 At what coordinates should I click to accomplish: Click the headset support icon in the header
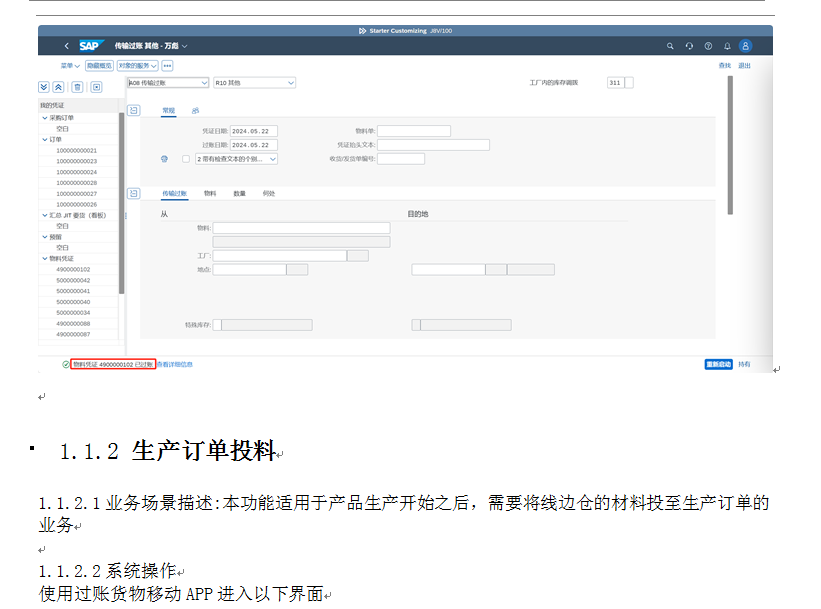pos(689,46)
